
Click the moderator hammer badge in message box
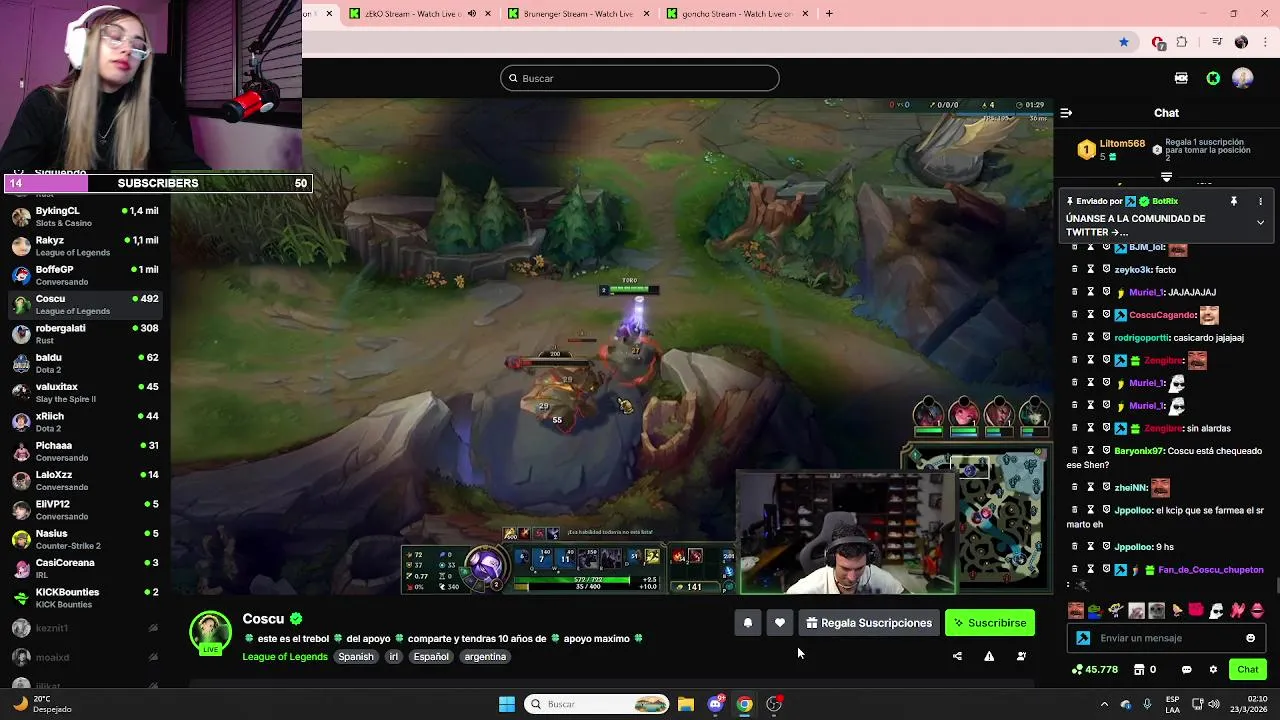tap(1083, 638)
